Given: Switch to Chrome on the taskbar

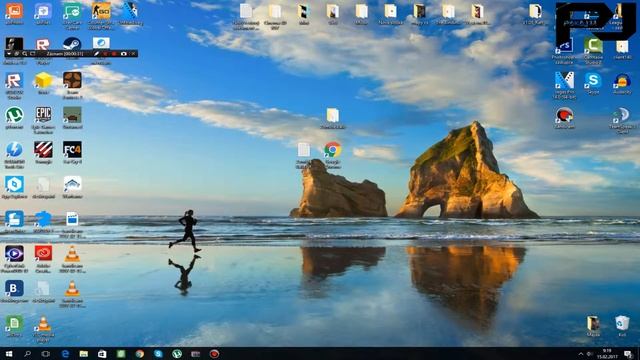Looking at the screenshot, I should [140, 354].
